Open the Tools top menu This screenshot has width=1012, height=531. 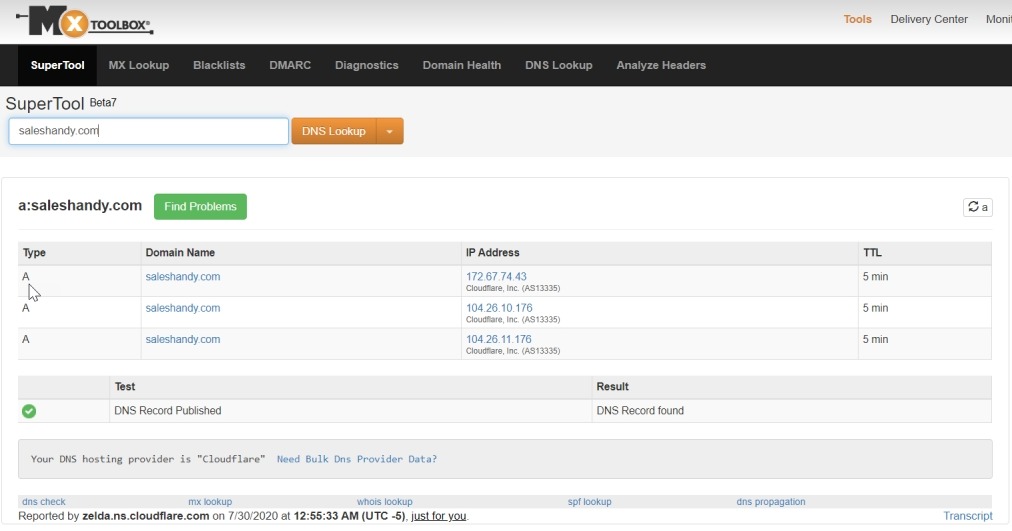pos(857,19)
